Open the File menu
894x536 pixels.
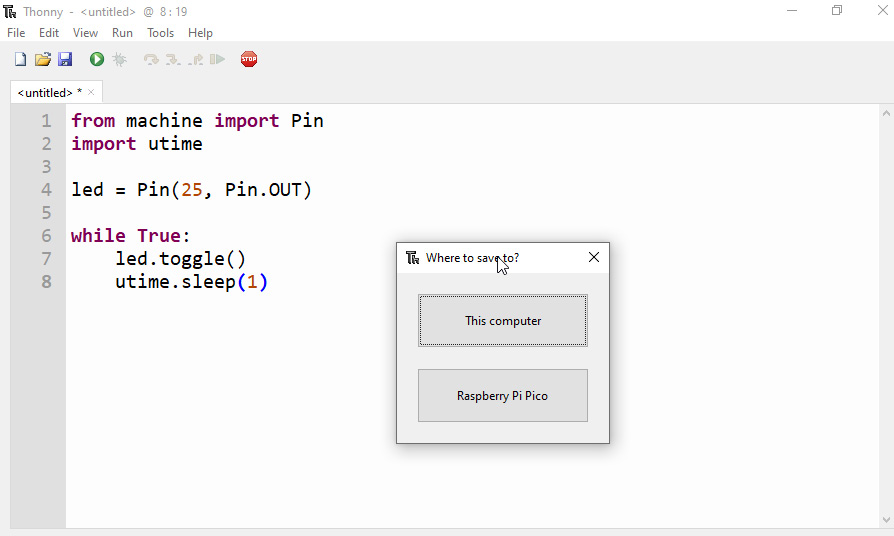[x=16, y=33]
